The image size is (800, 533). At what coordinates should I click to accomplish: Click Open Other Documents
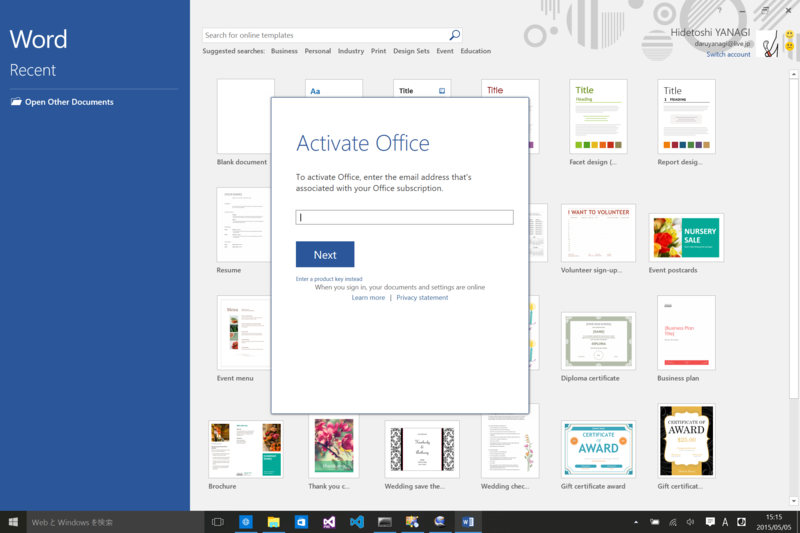click(69, 102)
